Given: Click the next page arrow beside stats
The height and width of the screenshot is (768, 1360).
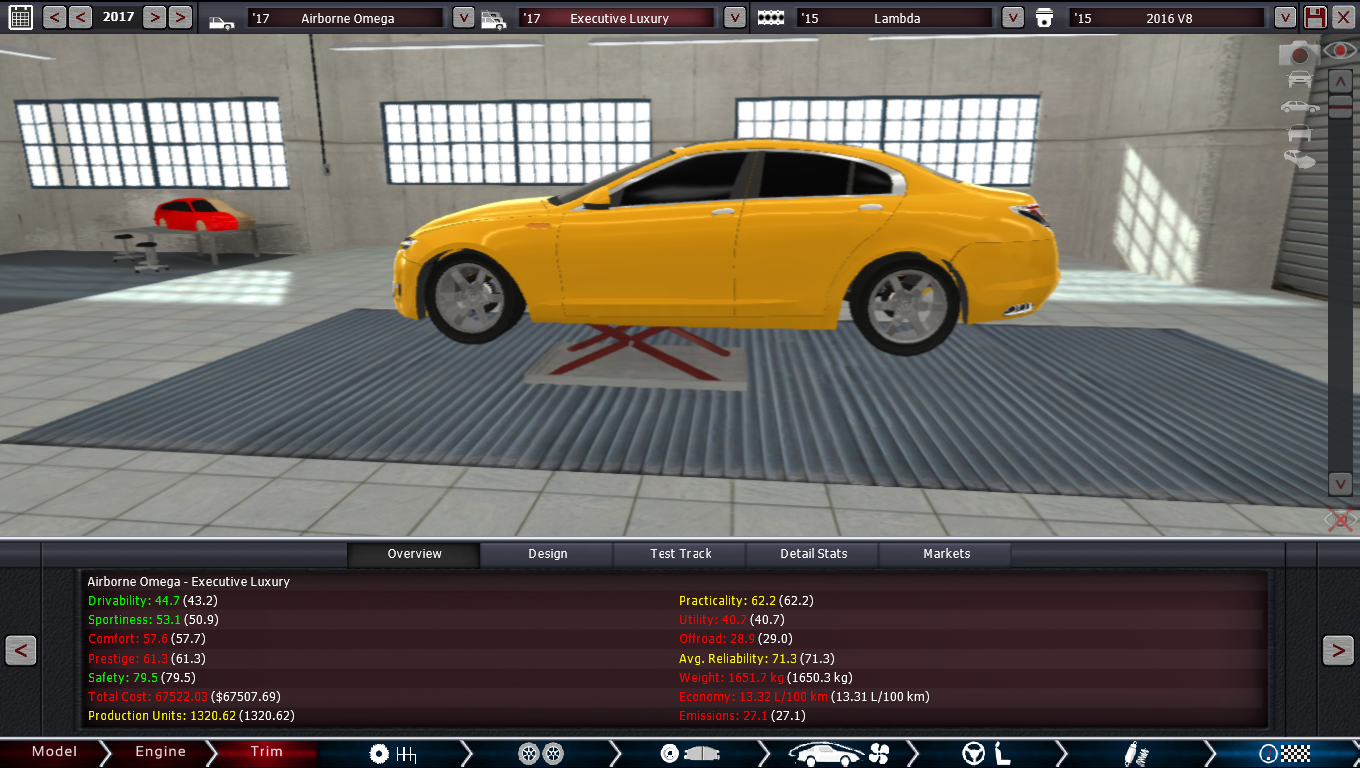Looking at the screenshot, I should click(1338, 650).
